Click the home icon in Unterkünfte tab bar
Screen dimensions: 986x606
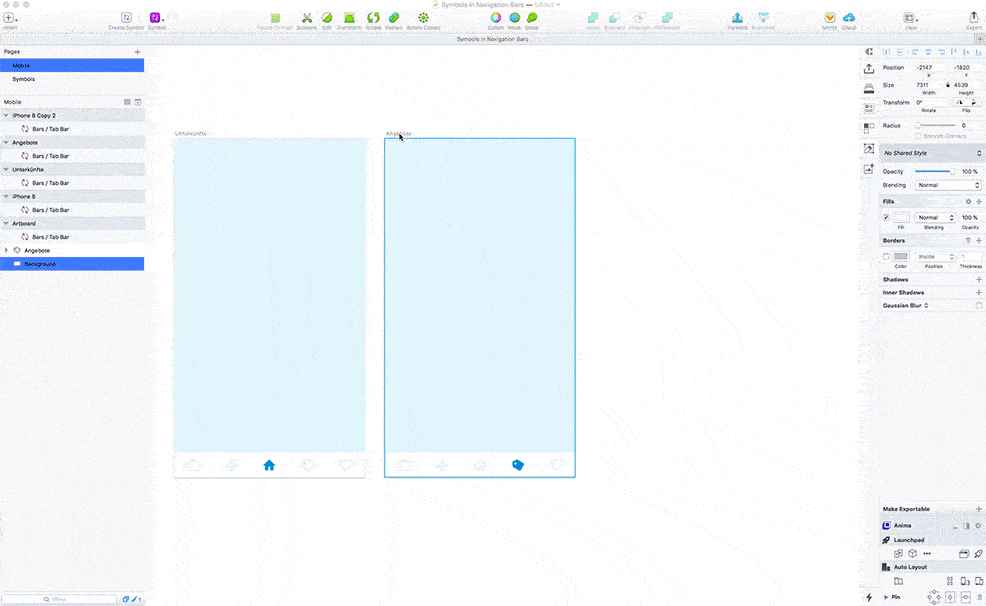[269, 465]
